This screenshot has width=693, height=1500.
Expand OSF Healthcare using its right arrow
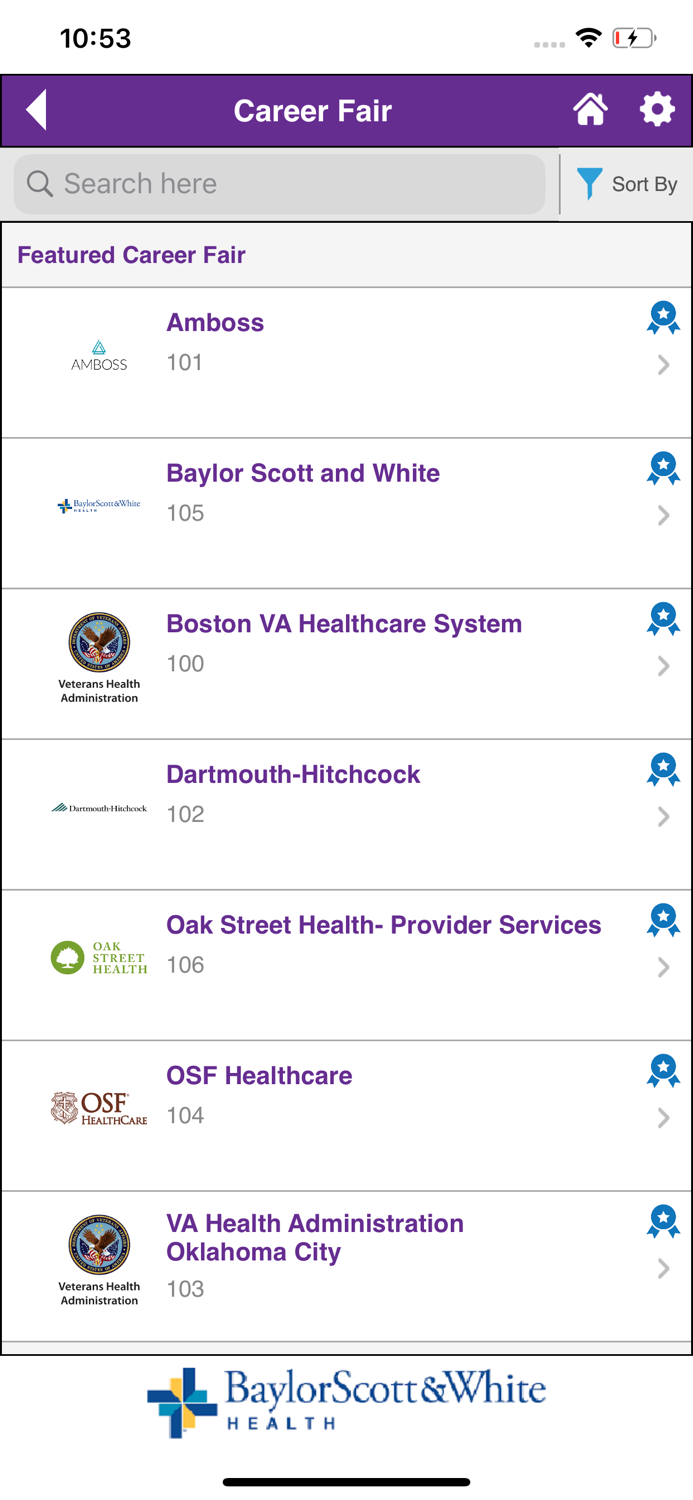coord(663,1117)
